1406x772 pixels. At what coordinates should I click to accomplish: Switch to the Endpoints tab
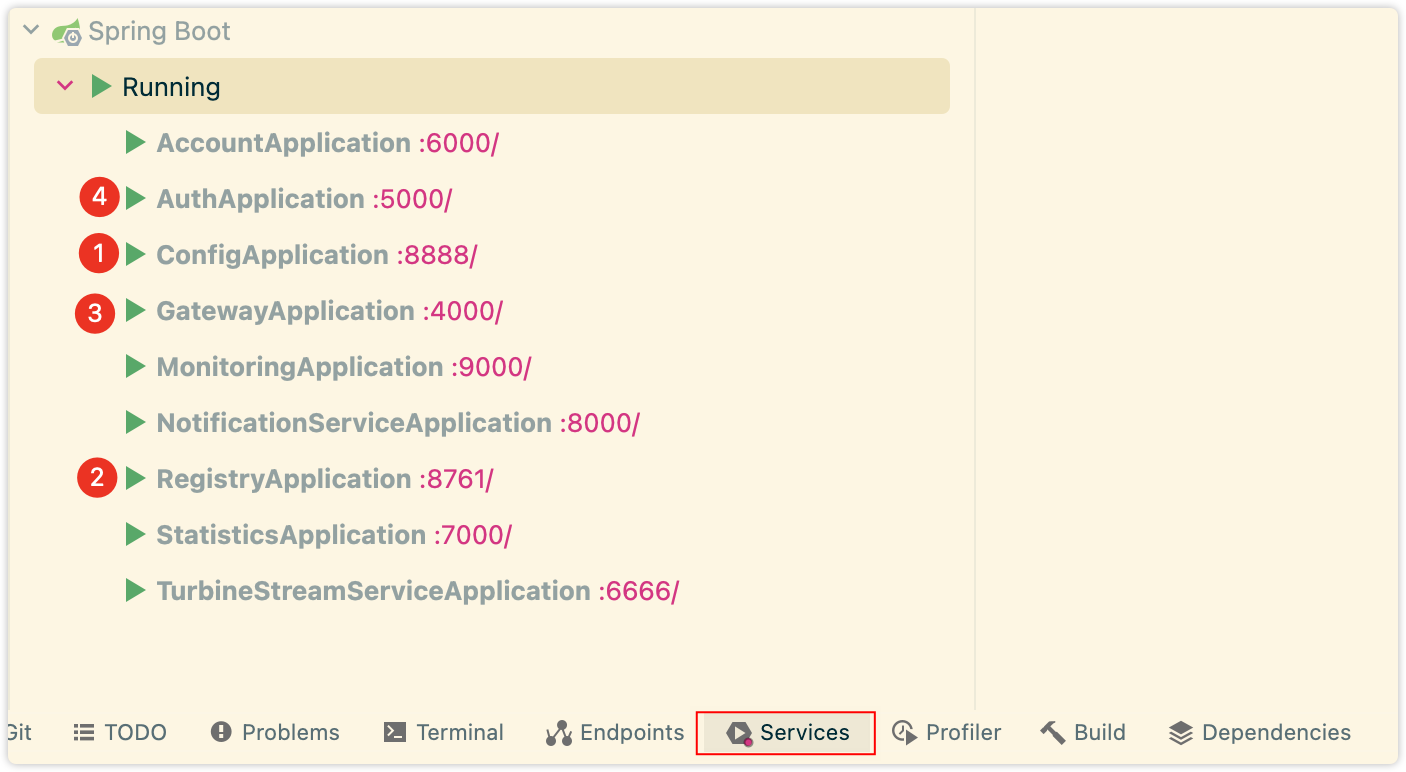click(x=615, y=733)
